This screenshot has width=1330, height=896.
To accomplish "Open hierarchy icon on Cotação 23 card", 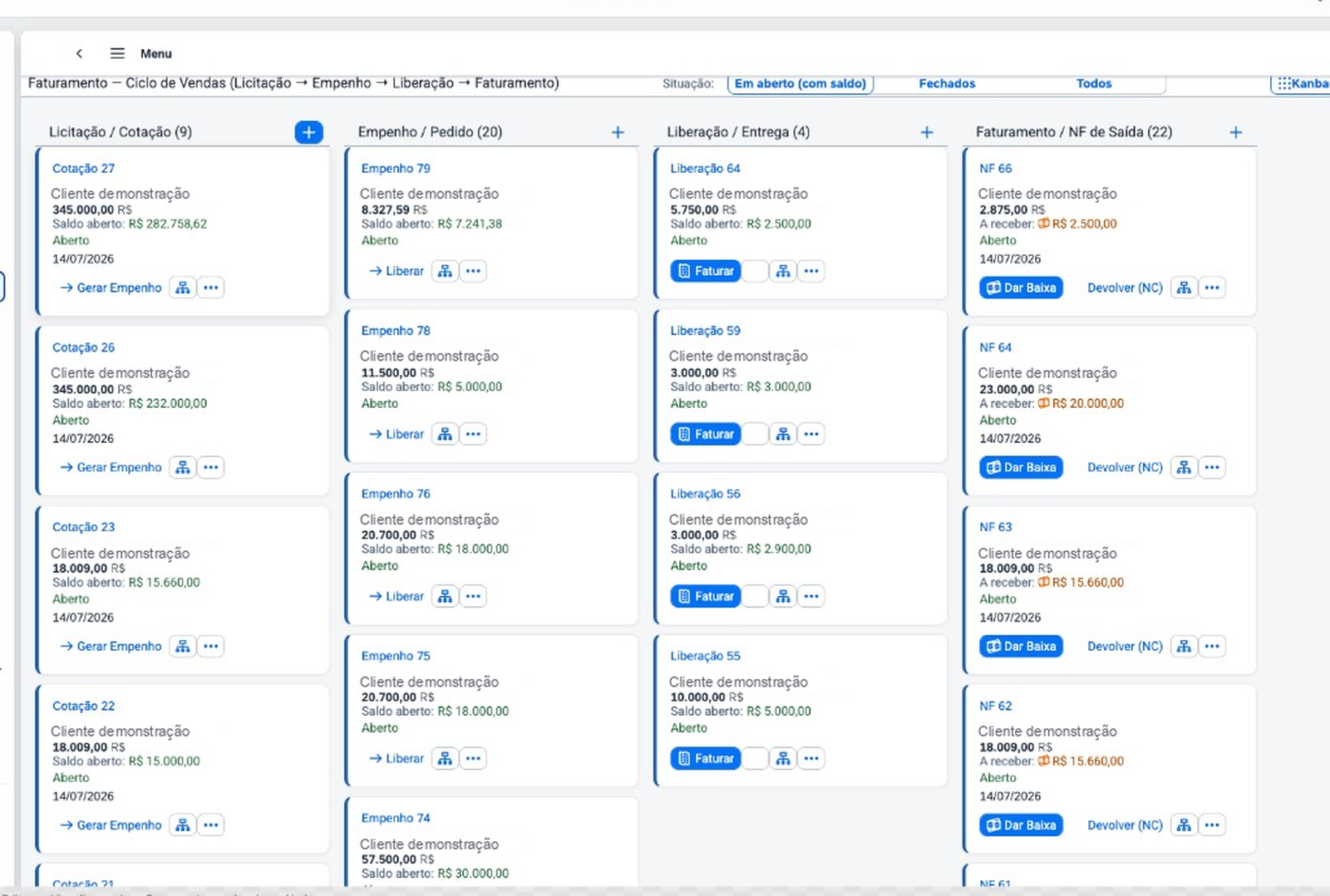I will (x=183, y=646).
